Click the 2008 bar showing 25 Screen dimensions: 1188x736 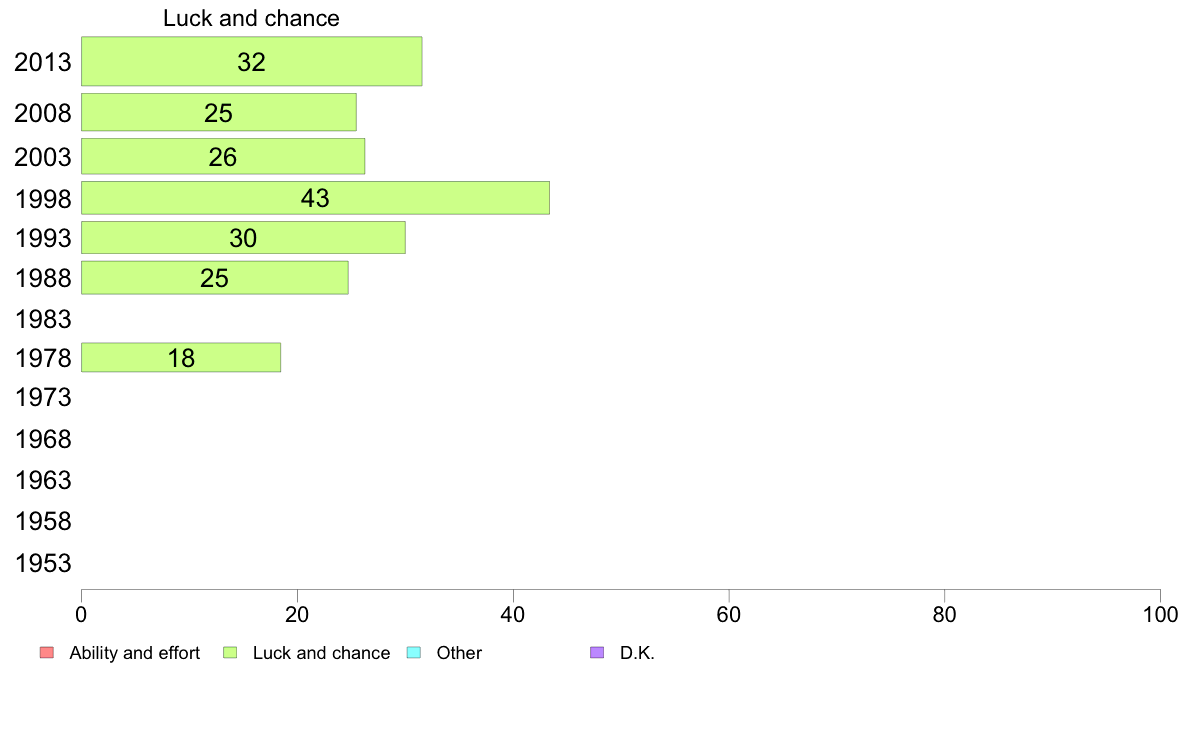tap(218, 112)
